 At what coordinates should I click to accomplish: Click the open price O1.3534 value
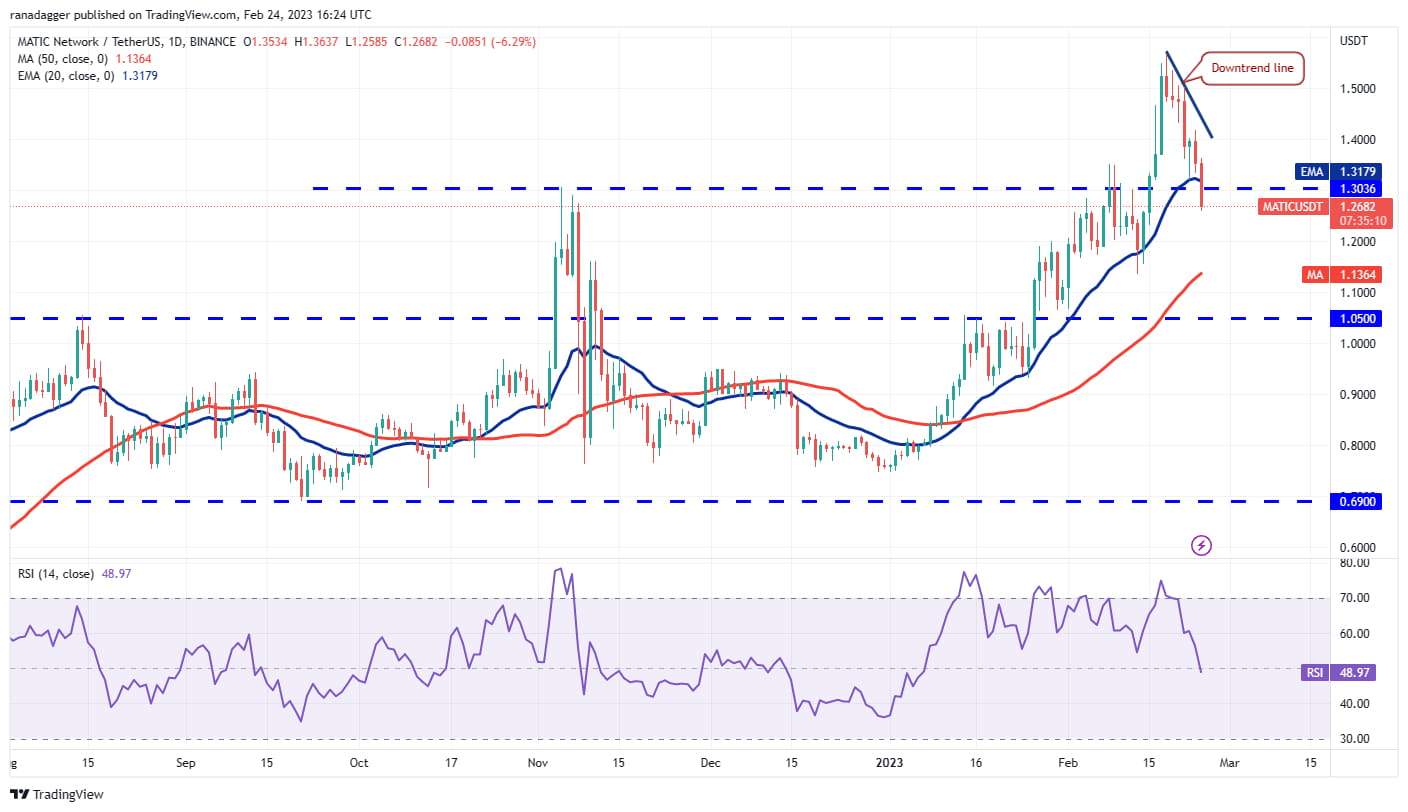[266, 42]
